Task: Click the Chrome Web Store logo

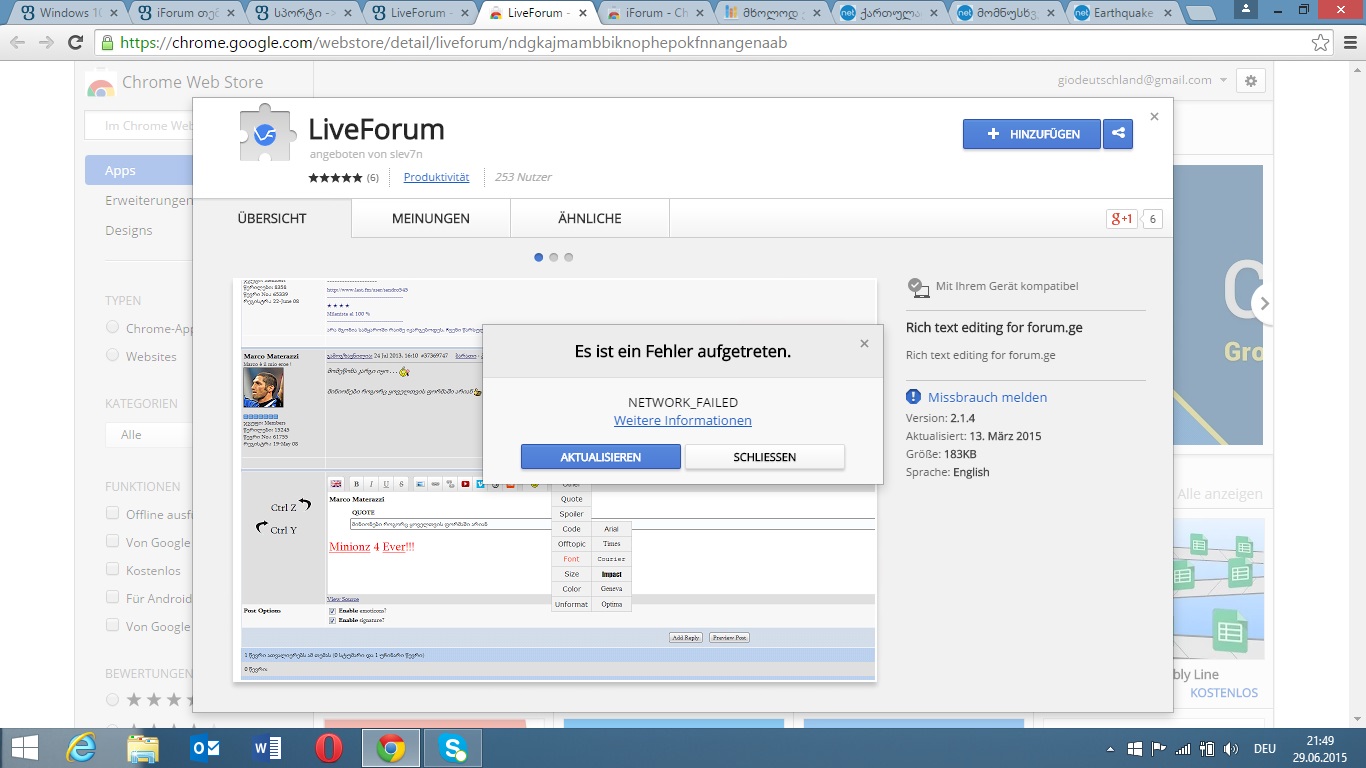Action: click(100, 84)
